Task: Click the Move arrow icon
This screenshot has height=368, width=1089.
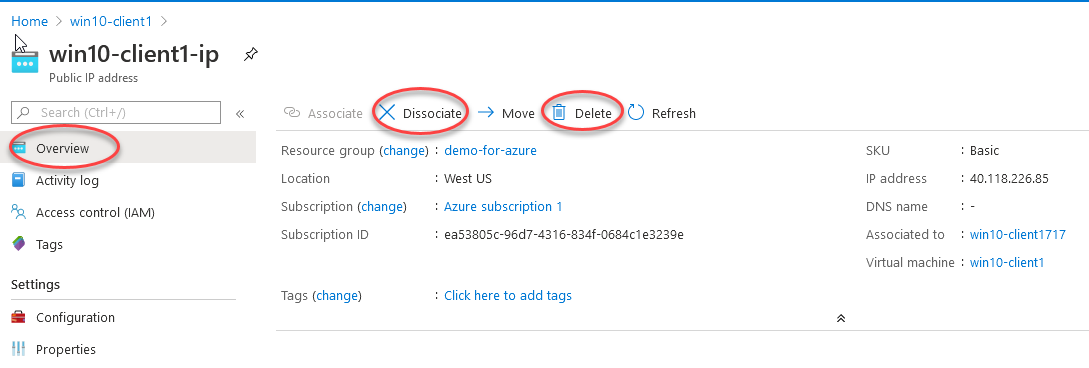Action: pyautogui.click(x=486, y=113)
